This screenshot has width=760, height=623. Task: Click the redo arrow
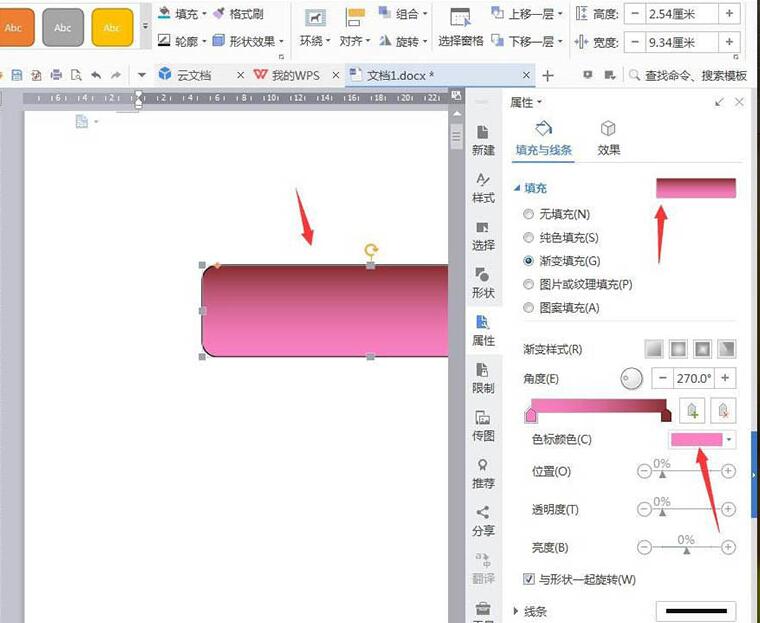pyautogui.click(x=116, y=75)
